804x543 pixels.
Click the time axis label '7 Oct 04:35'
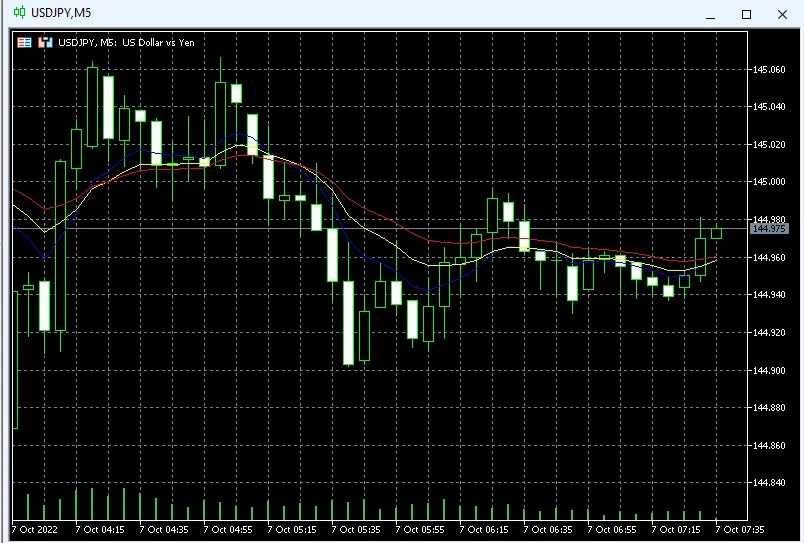[x=164, y=529]
